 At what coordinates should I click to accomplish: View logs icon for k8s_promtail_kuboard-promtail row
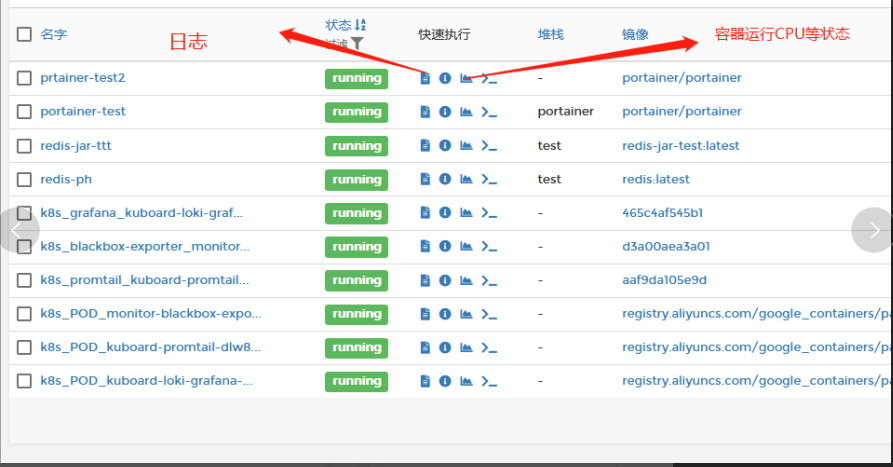click(425, 280)
